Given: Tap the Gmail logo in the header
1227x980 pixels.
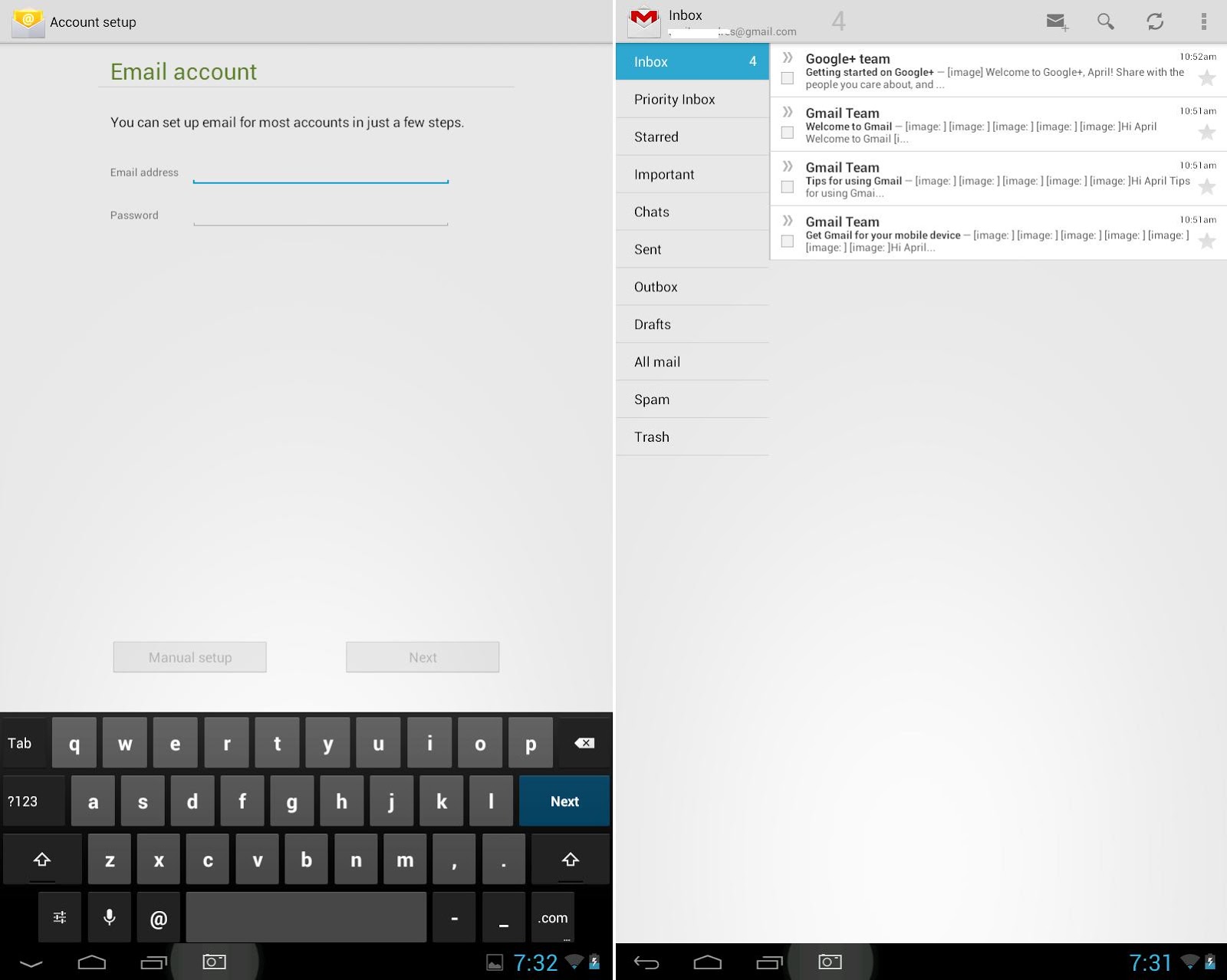Looking at the screenshot, I should (x=644, y=21).
